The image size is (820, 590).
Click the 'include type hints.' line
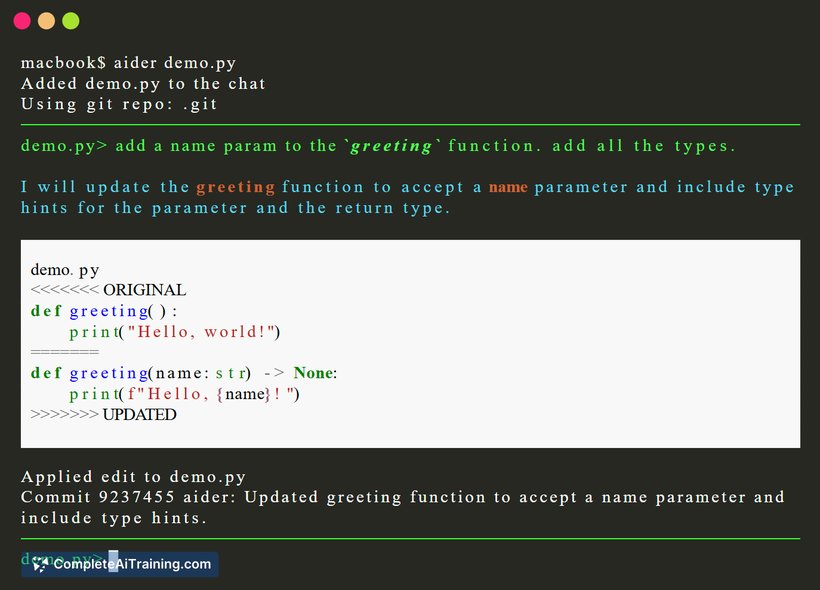pos(114,518)
